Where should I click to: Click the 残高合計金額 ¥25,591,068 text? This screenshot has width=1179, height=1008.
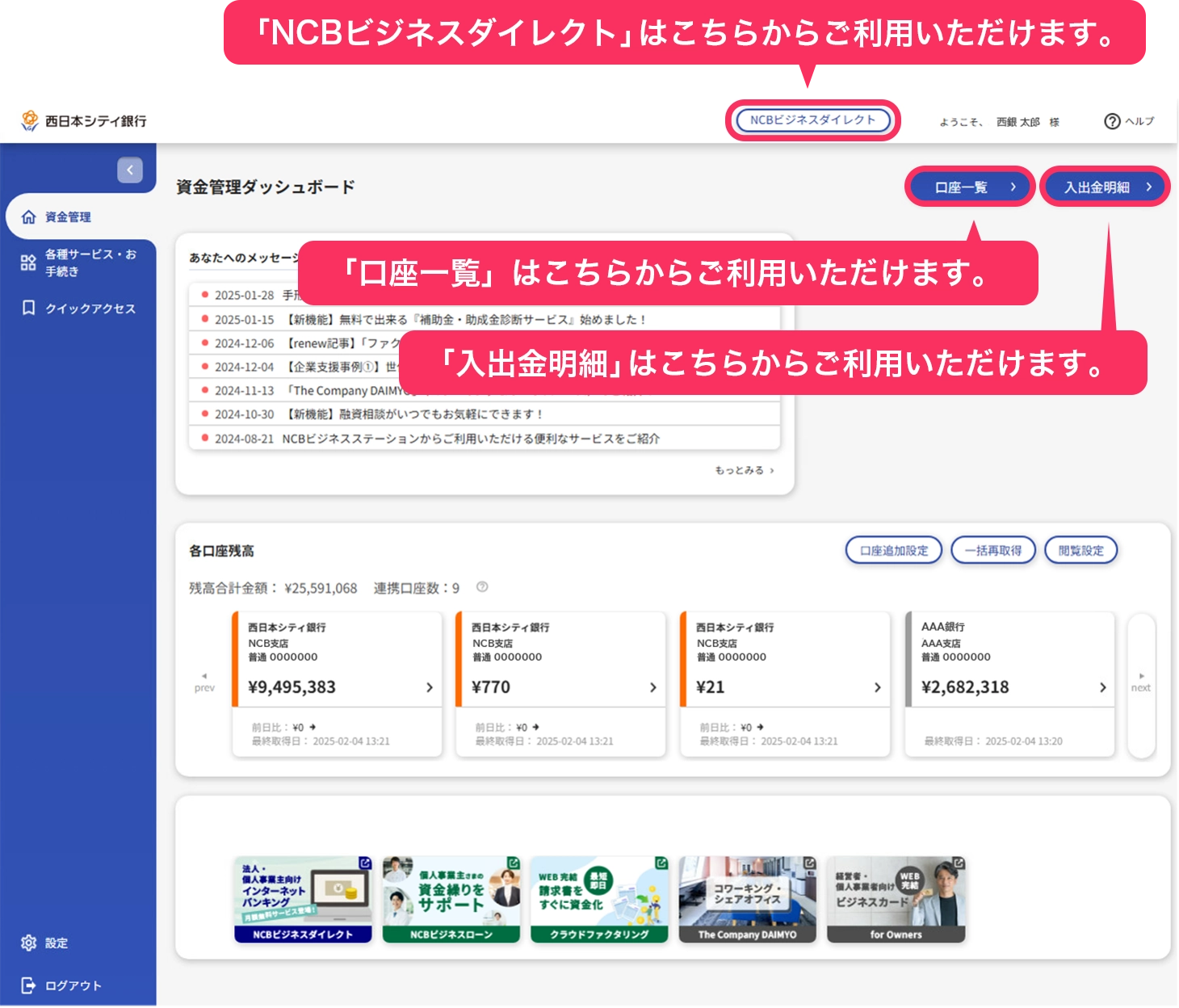(273, 588)
